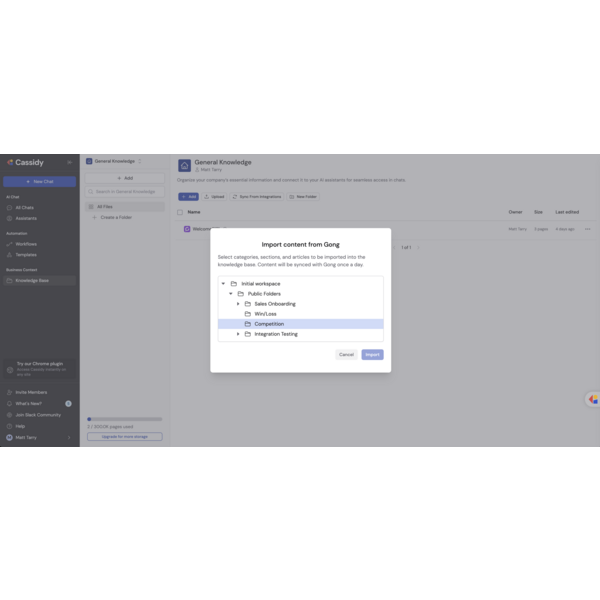The image size is (600, 600).
Task: Open Workflows in the sidebar
Action: (26, 243)
